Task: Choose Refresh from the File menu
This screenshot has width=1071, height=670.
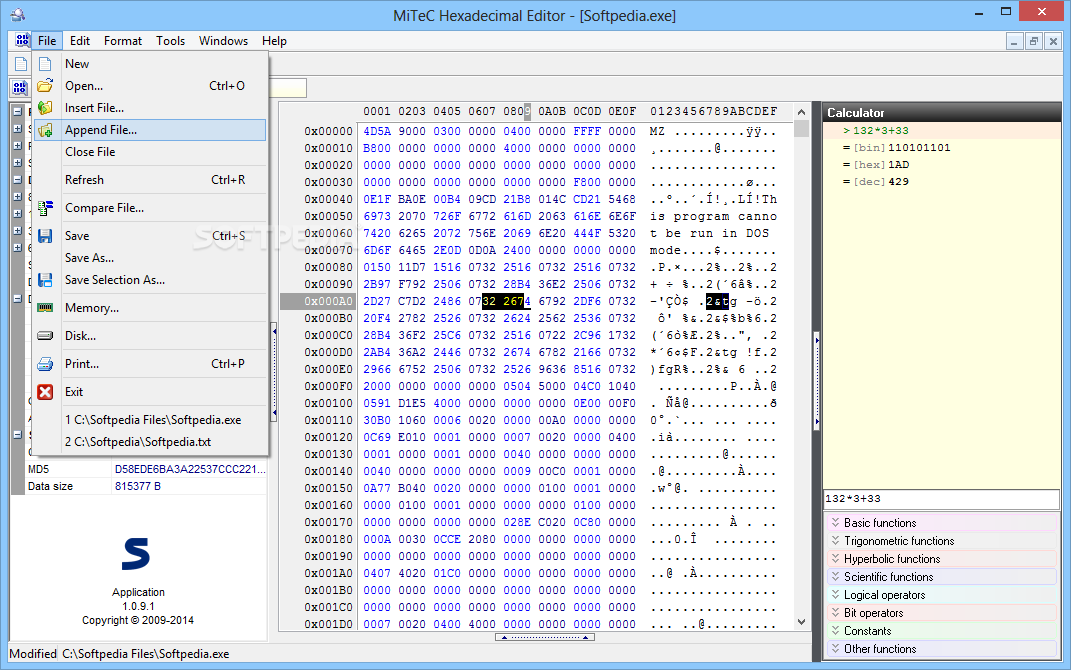Action: click(x=150, y=180)
